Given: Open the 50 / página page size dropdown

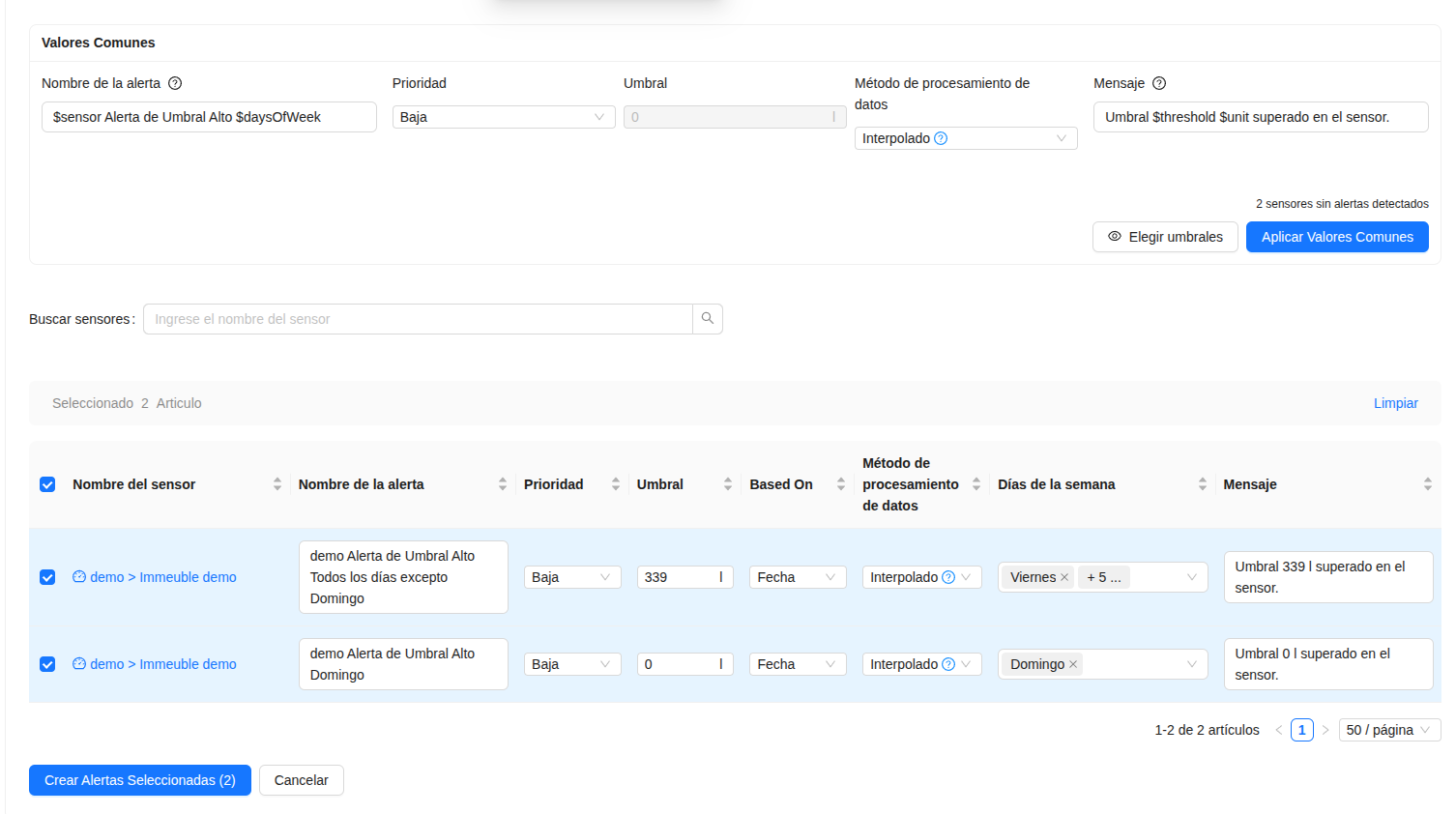Looking at the screenshot, I should (x=1388, y=730).
